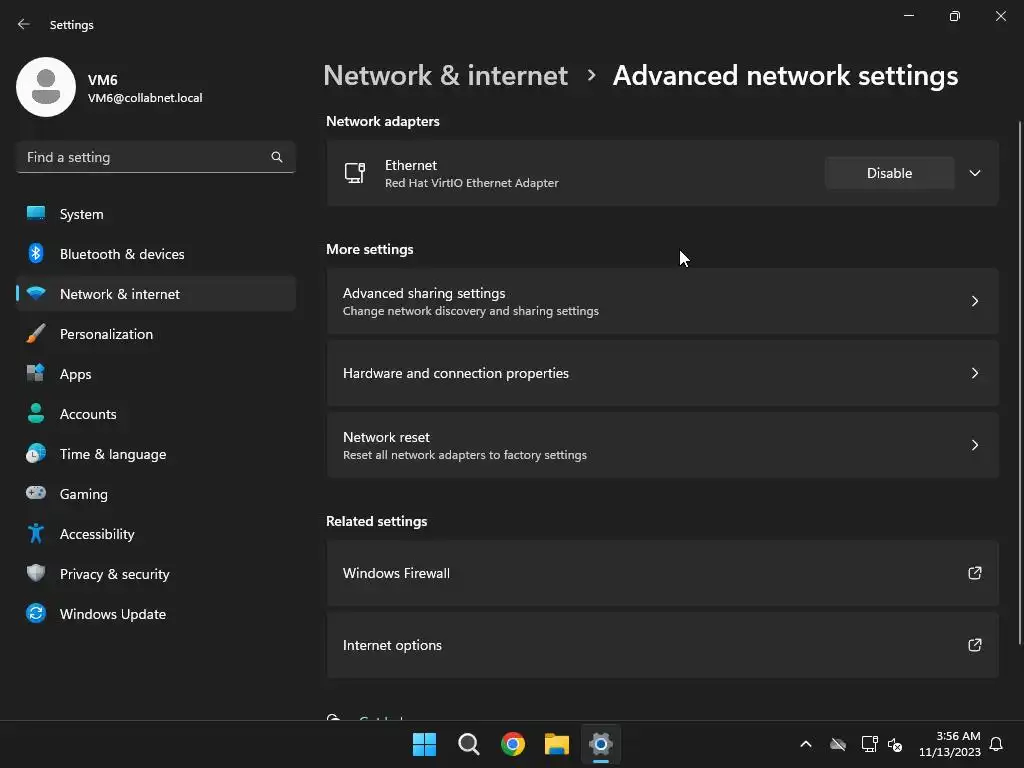Expand the Ethernet adapter details chevron

pos(974,173)
